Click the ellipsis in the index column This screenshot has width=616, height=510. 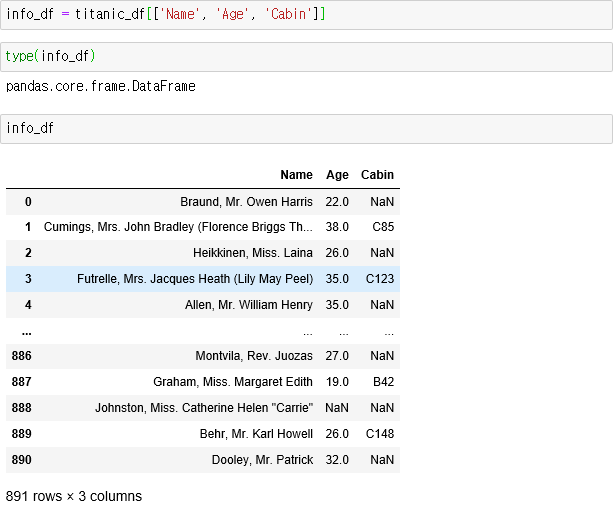(x=26, y=333)
